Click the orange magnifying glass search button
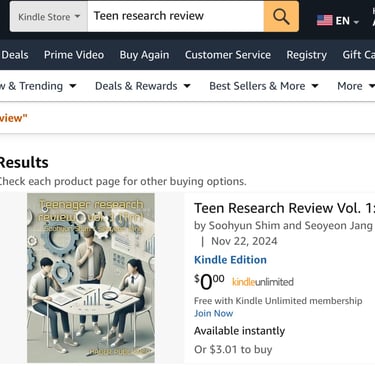 [281, 16]
